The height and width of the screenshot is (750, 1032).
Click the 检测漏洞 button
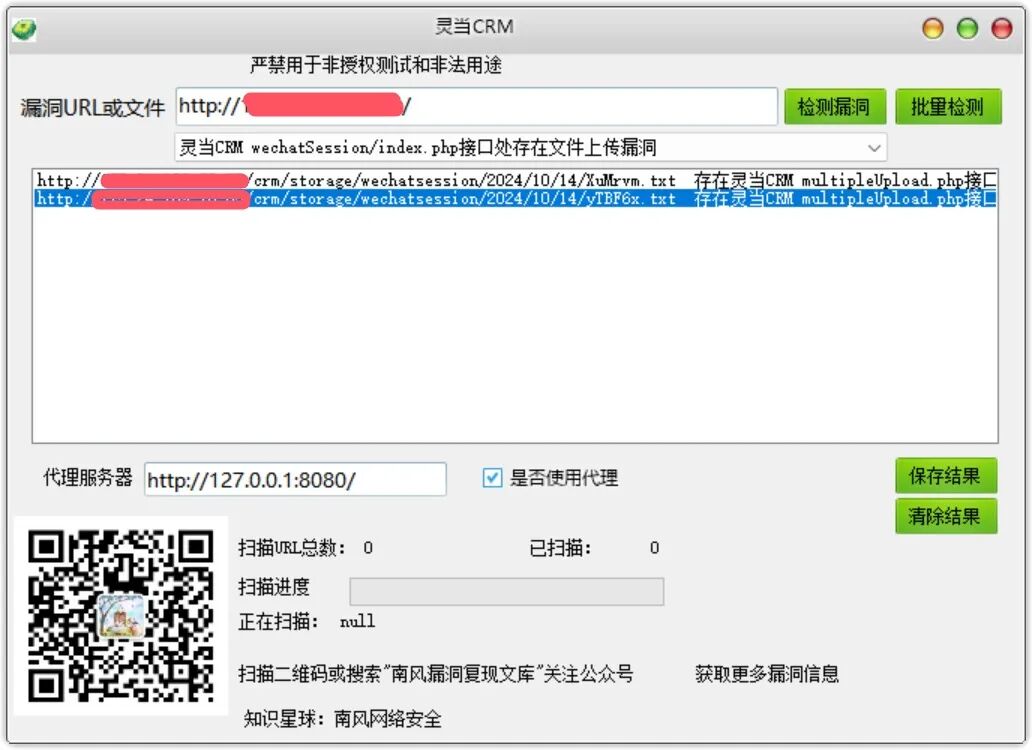coord(835,107)
